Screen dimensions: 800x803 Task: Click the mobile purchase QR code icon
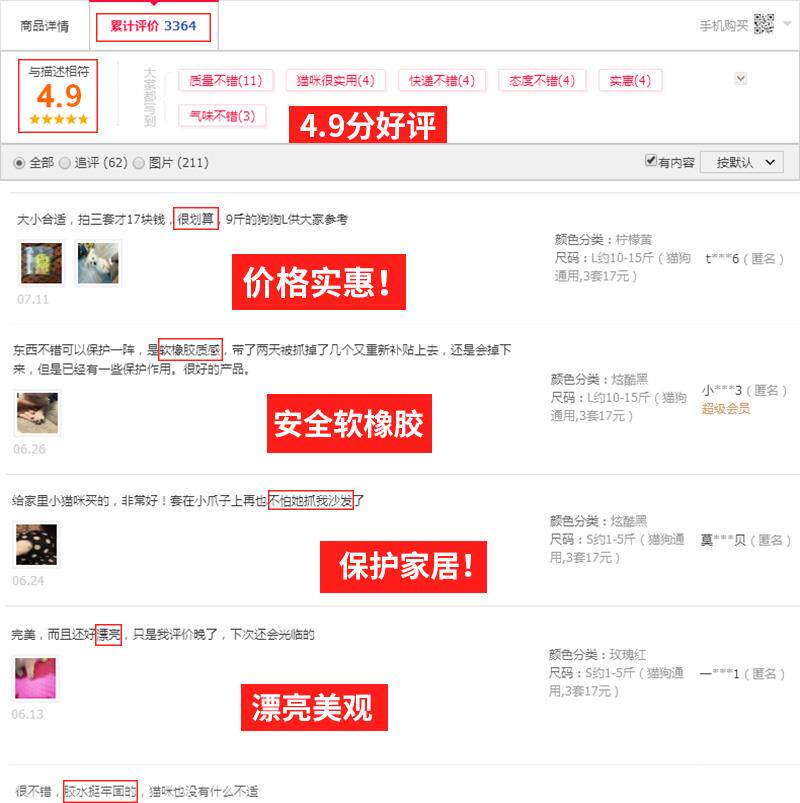(764, 24)
